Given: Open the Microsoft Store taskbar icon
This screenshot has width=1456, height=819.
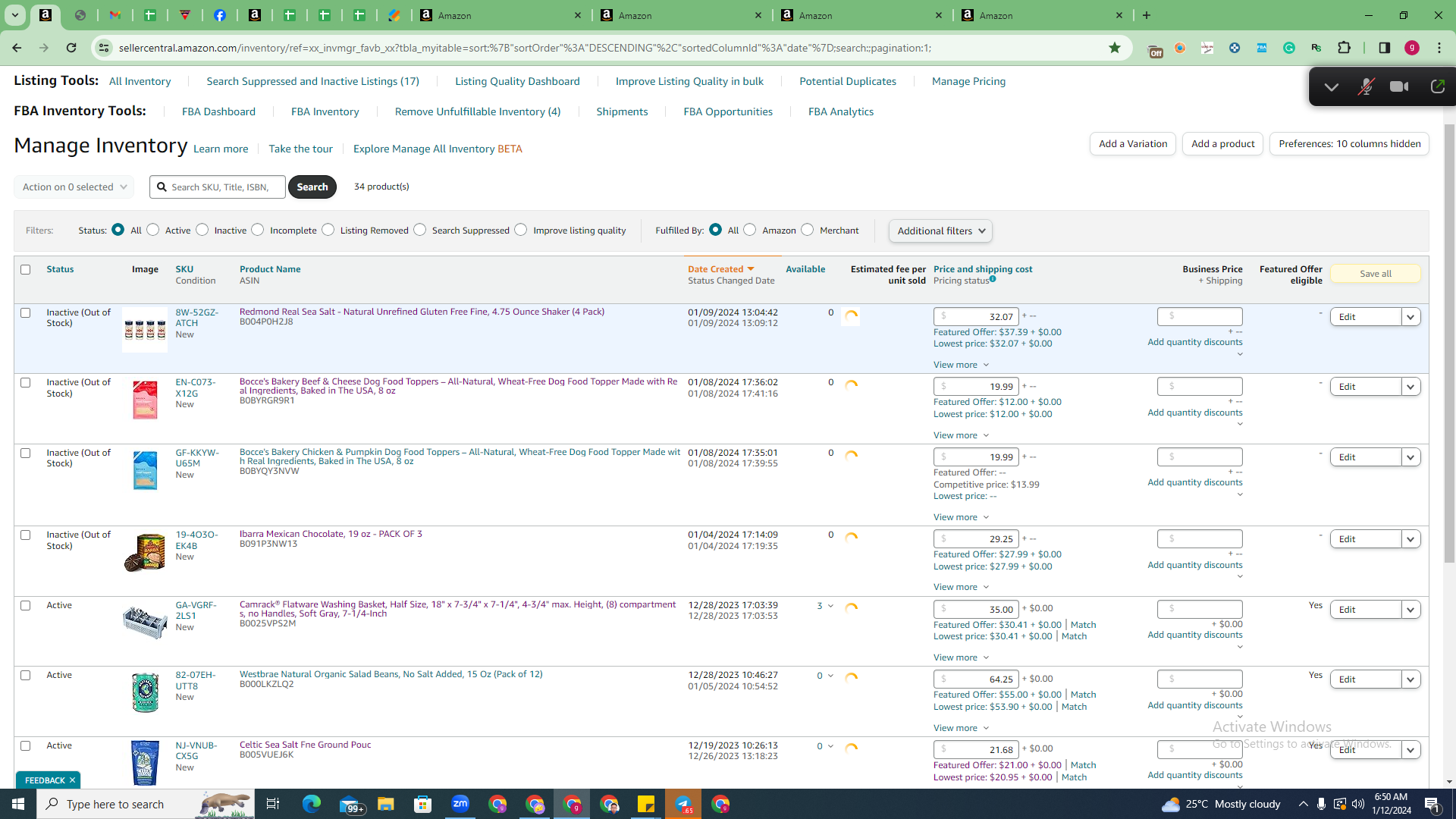Looking at the screenshot, I should coord(423,804).
